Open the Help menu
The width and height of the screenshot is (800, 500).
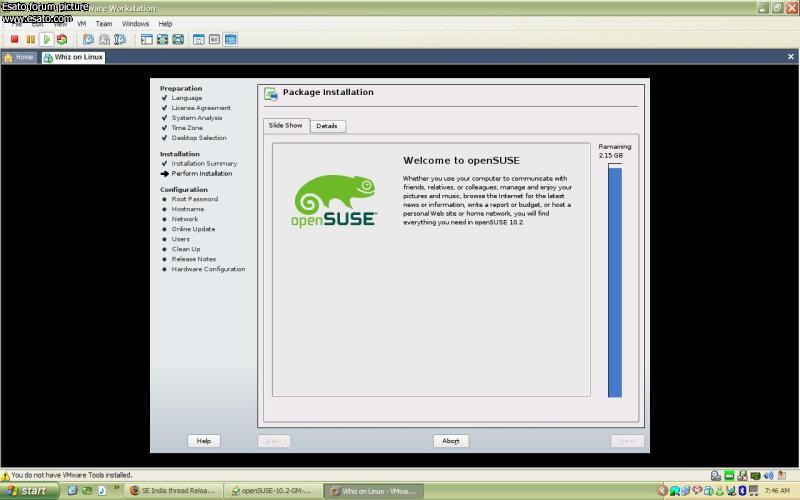pos(165,23)
